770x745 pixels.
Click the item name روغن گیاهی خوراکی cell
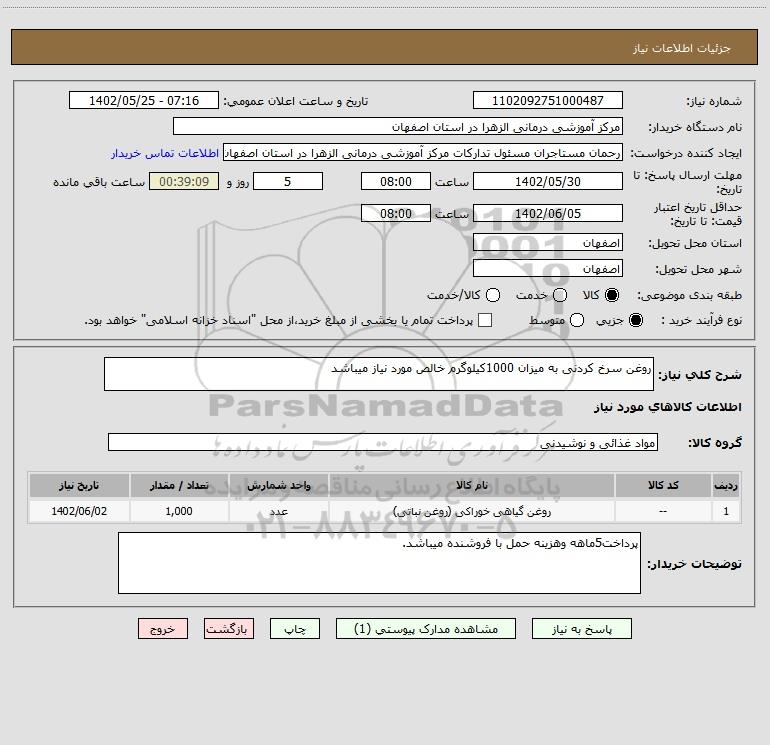pos(471,512)
